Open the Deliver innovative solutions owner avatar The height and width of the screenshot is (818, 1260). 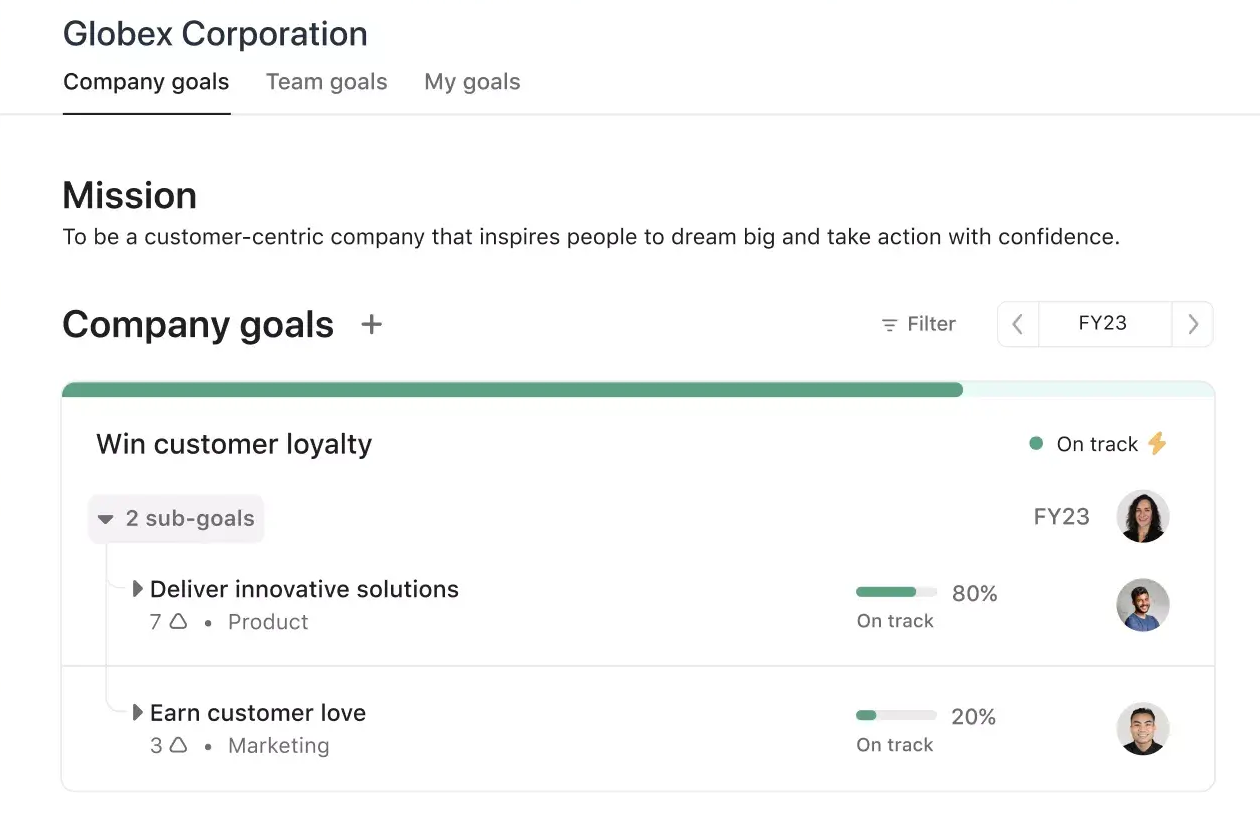(1142, 604)
